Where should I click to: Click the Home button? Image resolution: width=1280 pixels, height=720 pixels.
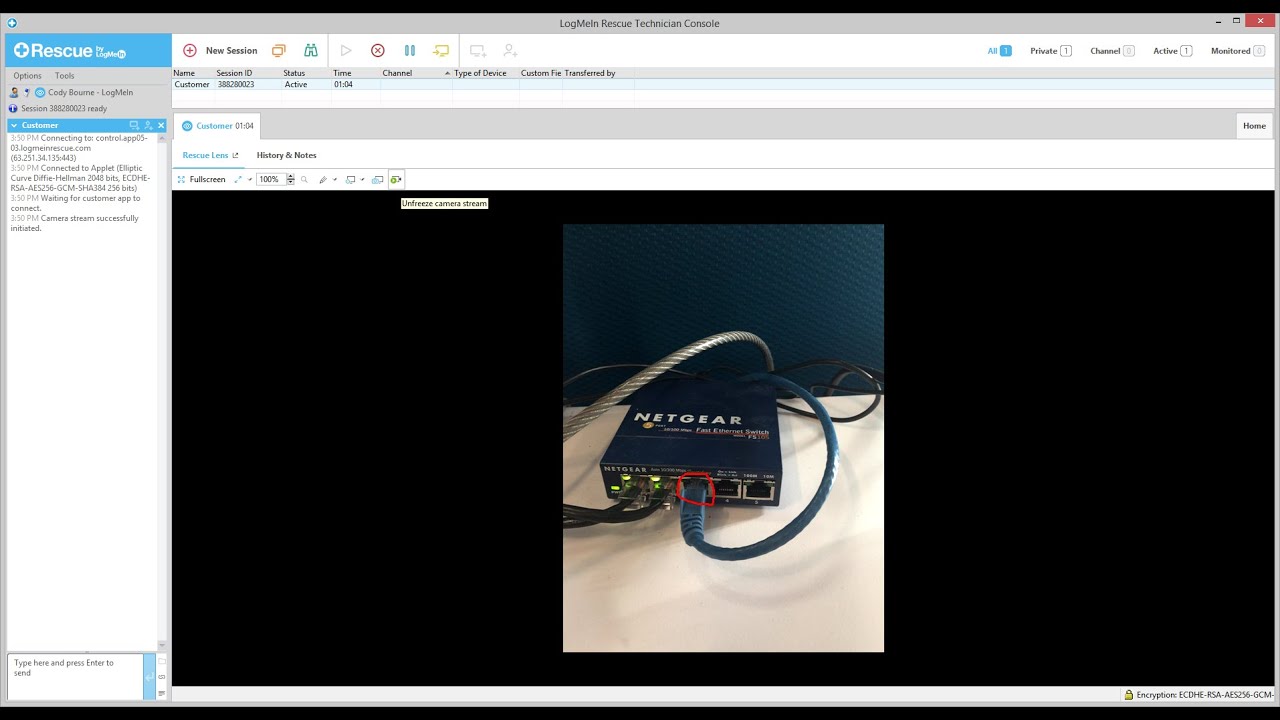1254,126
